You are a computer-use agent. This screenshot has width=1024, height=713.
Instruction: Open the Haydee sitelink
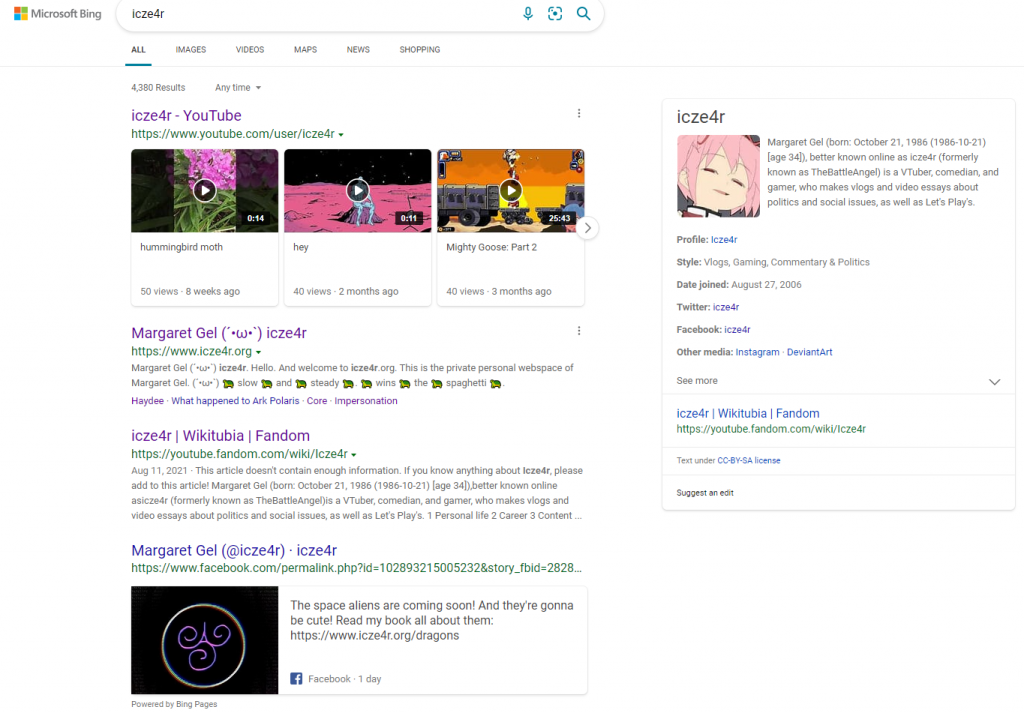tap(148, 401)
